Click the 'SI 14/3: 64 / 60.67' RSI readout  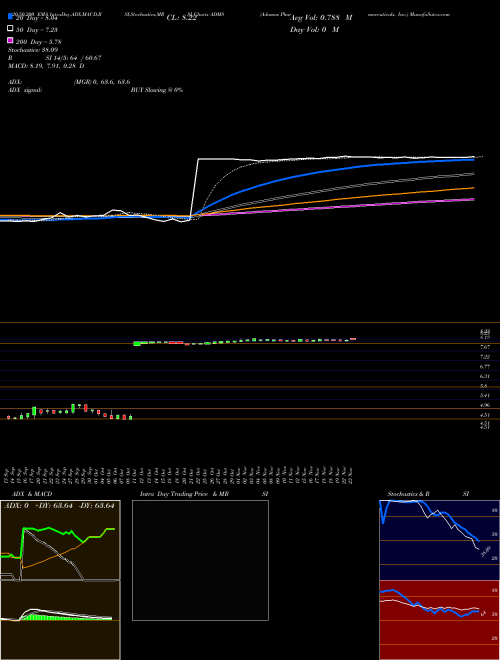[x=71, y=58]
